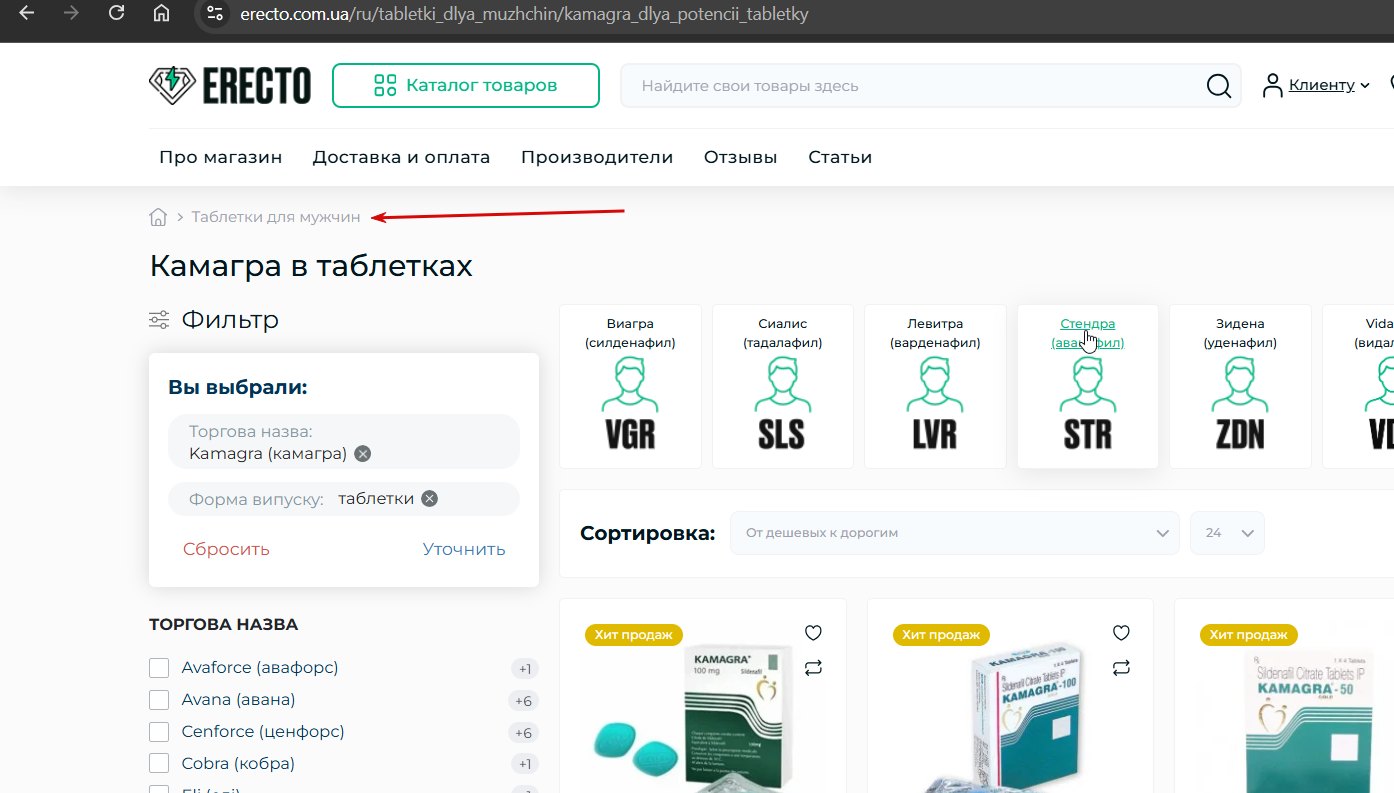Open the browser home page button

[x=161, y=14]
